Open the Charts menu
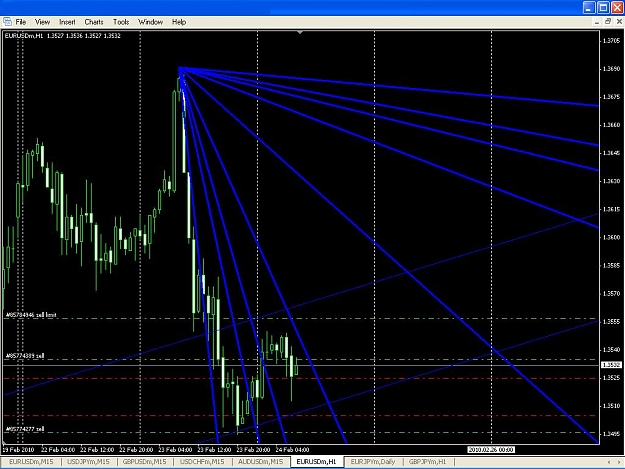625x469 pixels. 94,22
